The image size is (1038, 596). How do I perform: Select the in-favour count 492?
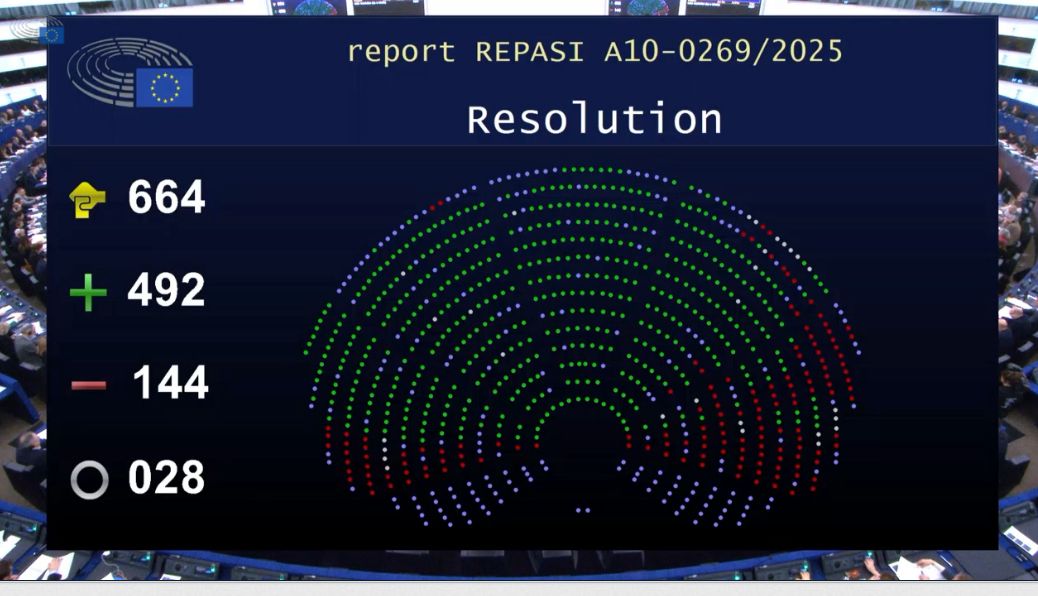166,291
